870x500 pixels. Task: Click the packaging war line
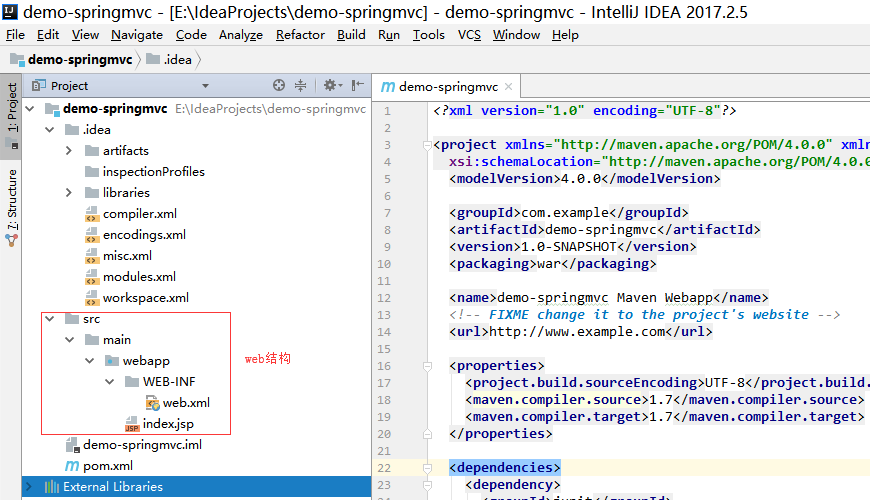click(x=553, y=264)
